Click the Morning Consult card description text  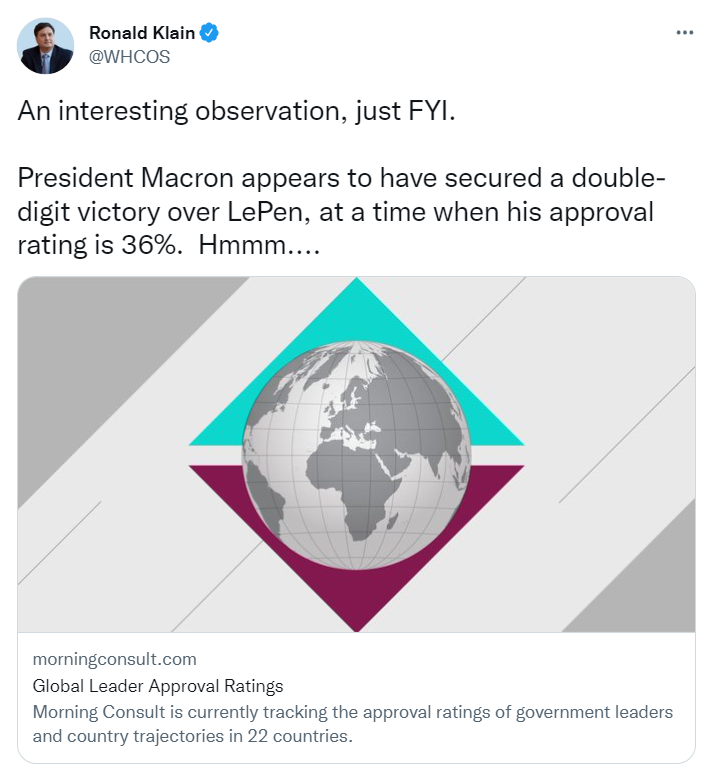click(352, 724)
